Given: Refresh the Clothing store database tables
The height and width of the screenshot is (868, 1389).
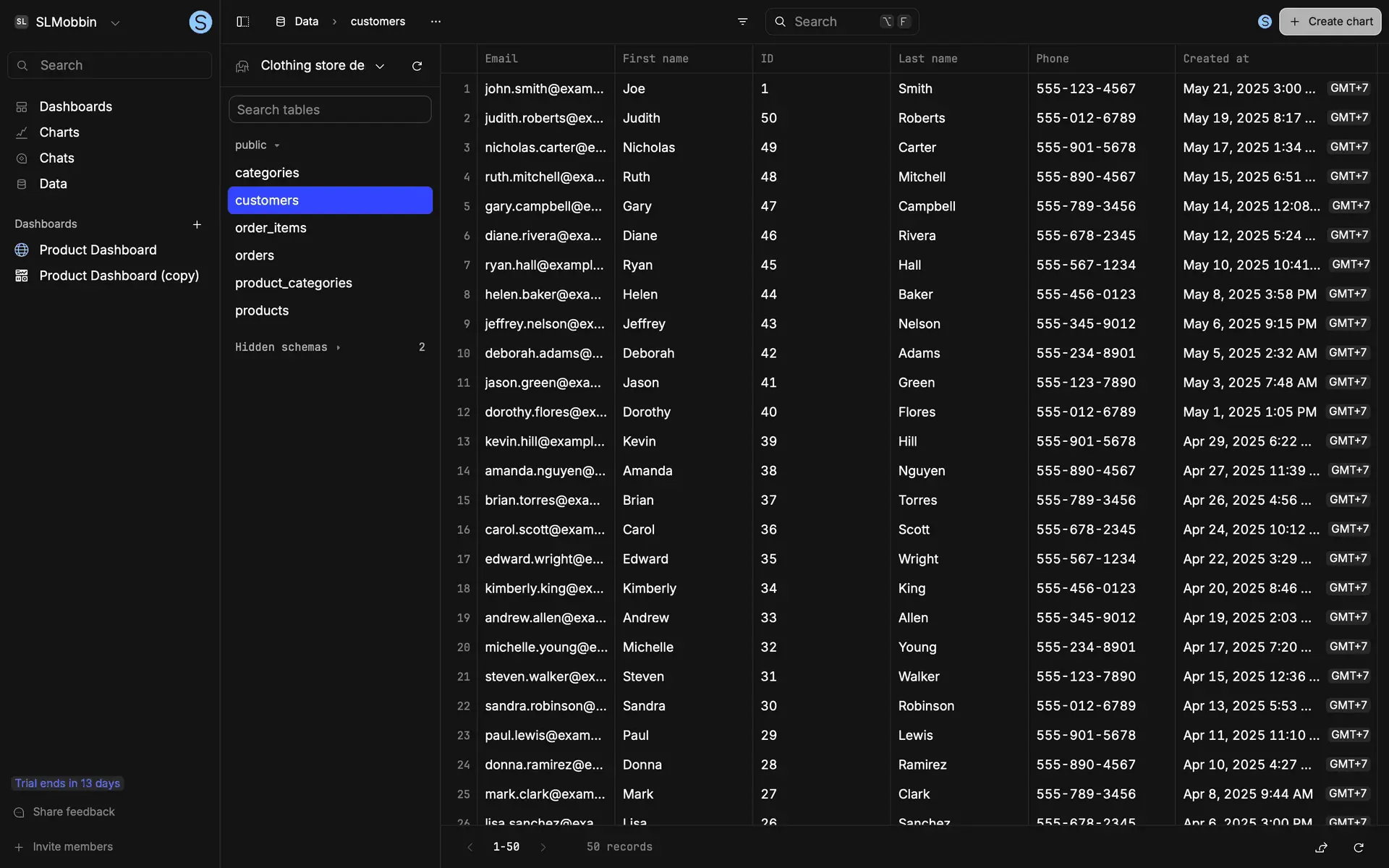Looking at the screenshot, I should (417, 66).
